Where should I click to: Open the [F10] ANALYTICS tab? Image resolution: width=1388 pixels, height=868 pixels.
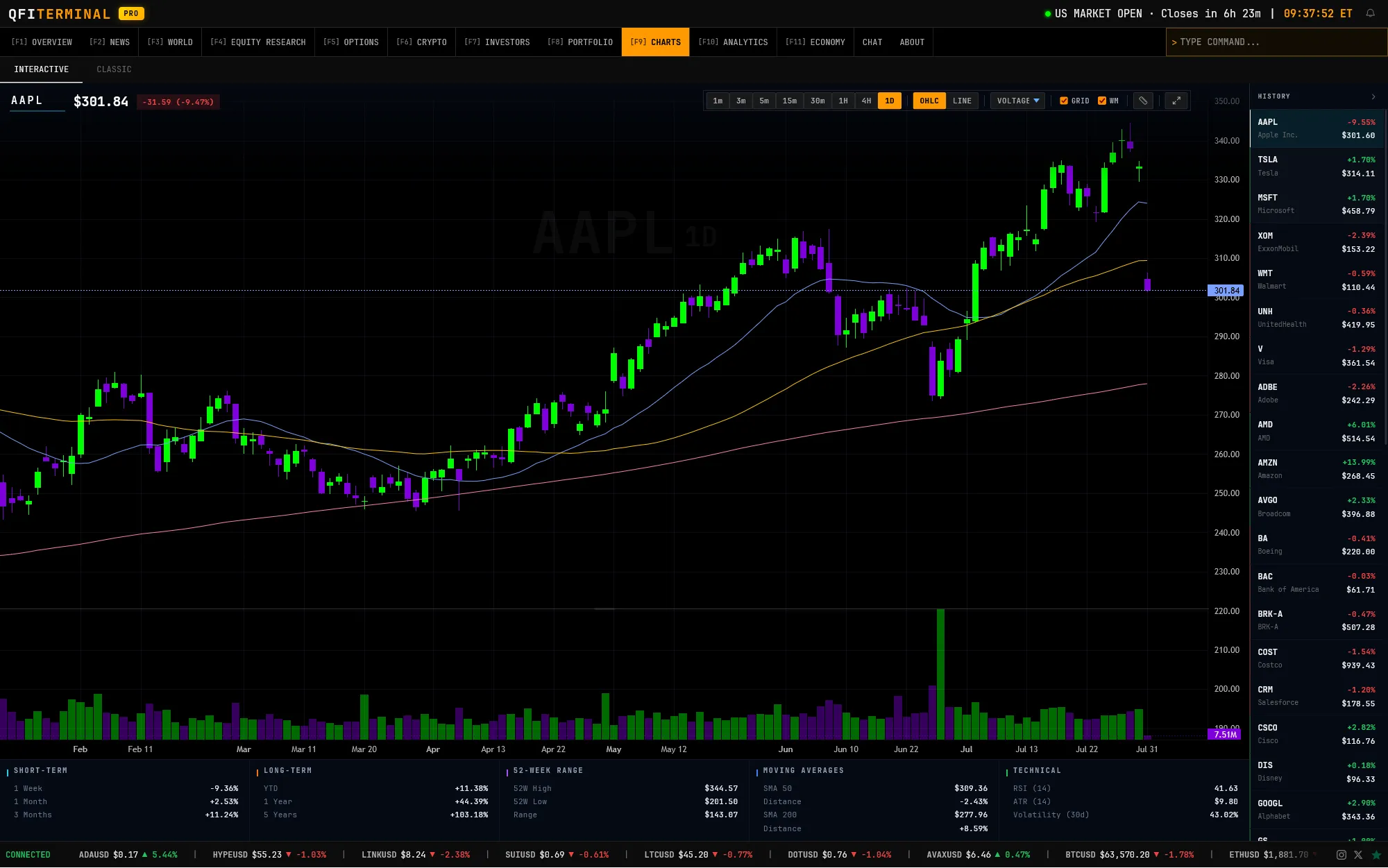[x=733, y=42]
